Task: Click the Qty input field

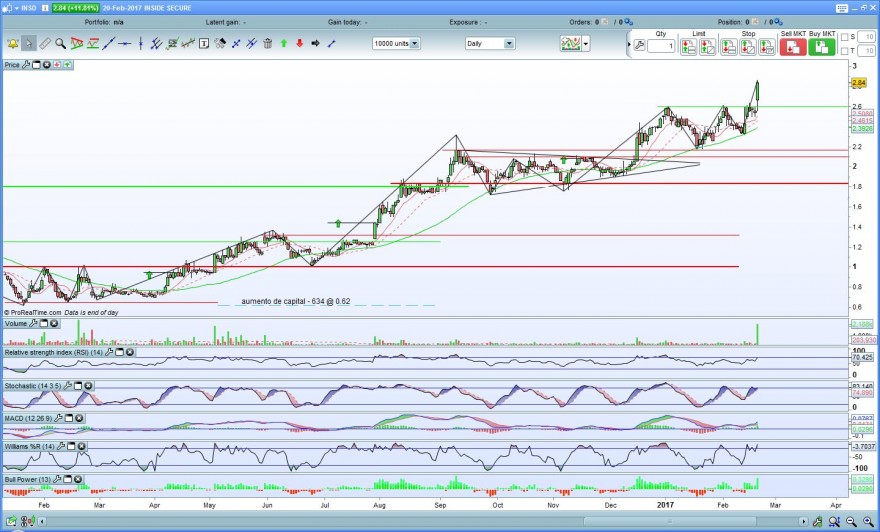Action: click(661, 47)
